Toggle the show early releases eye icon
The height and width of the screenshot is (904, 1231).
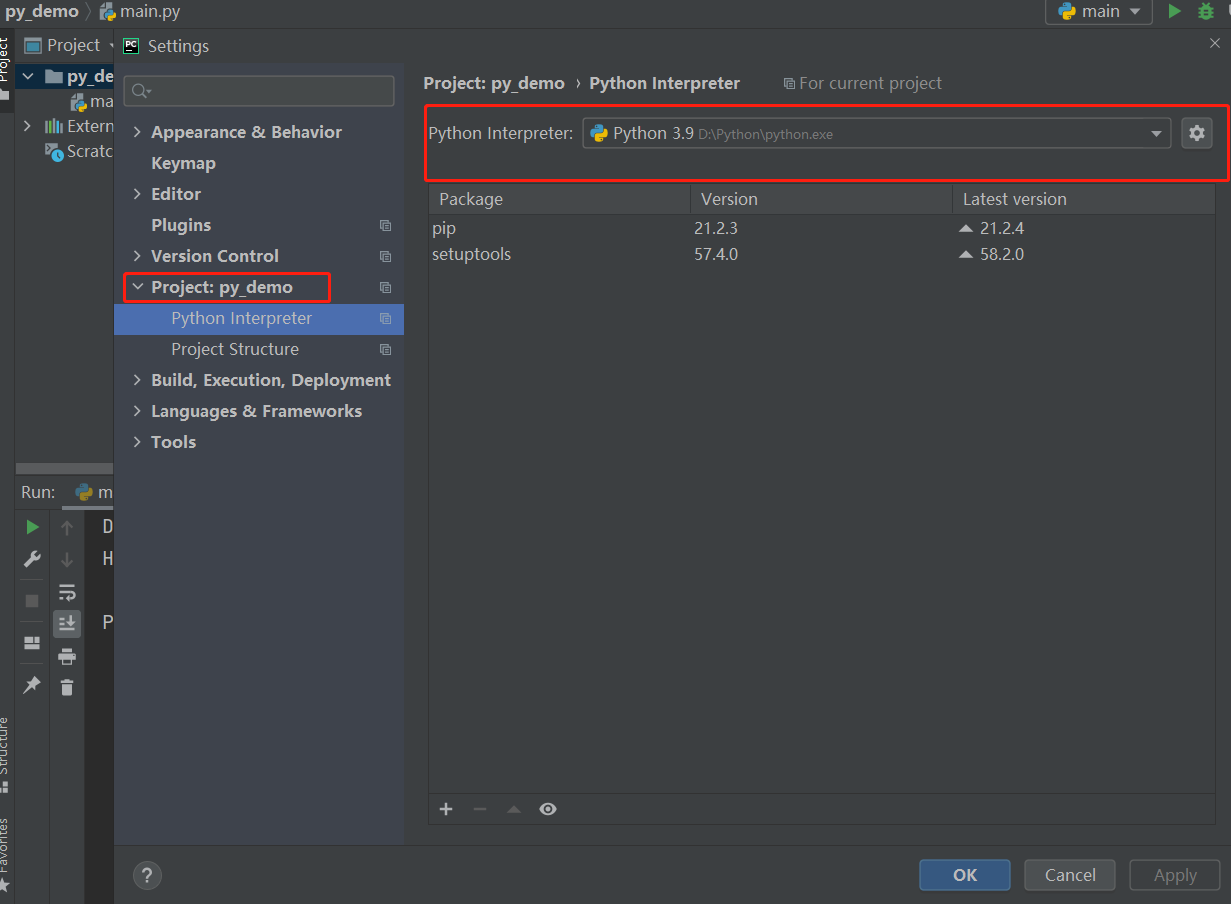(x=548, y=809)
